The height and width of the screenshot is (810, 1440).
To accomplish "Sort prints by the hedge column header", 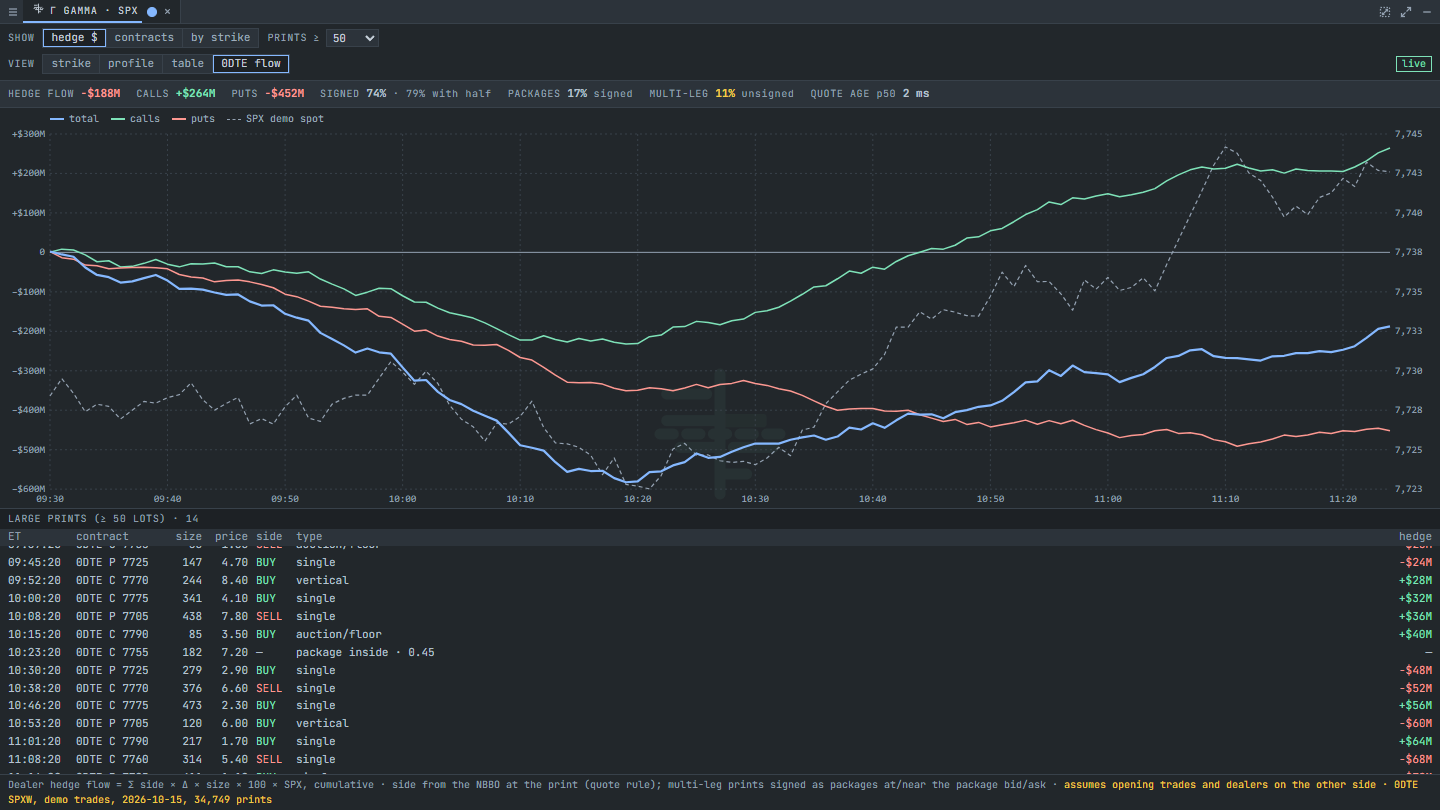I will click(1415, 537).
